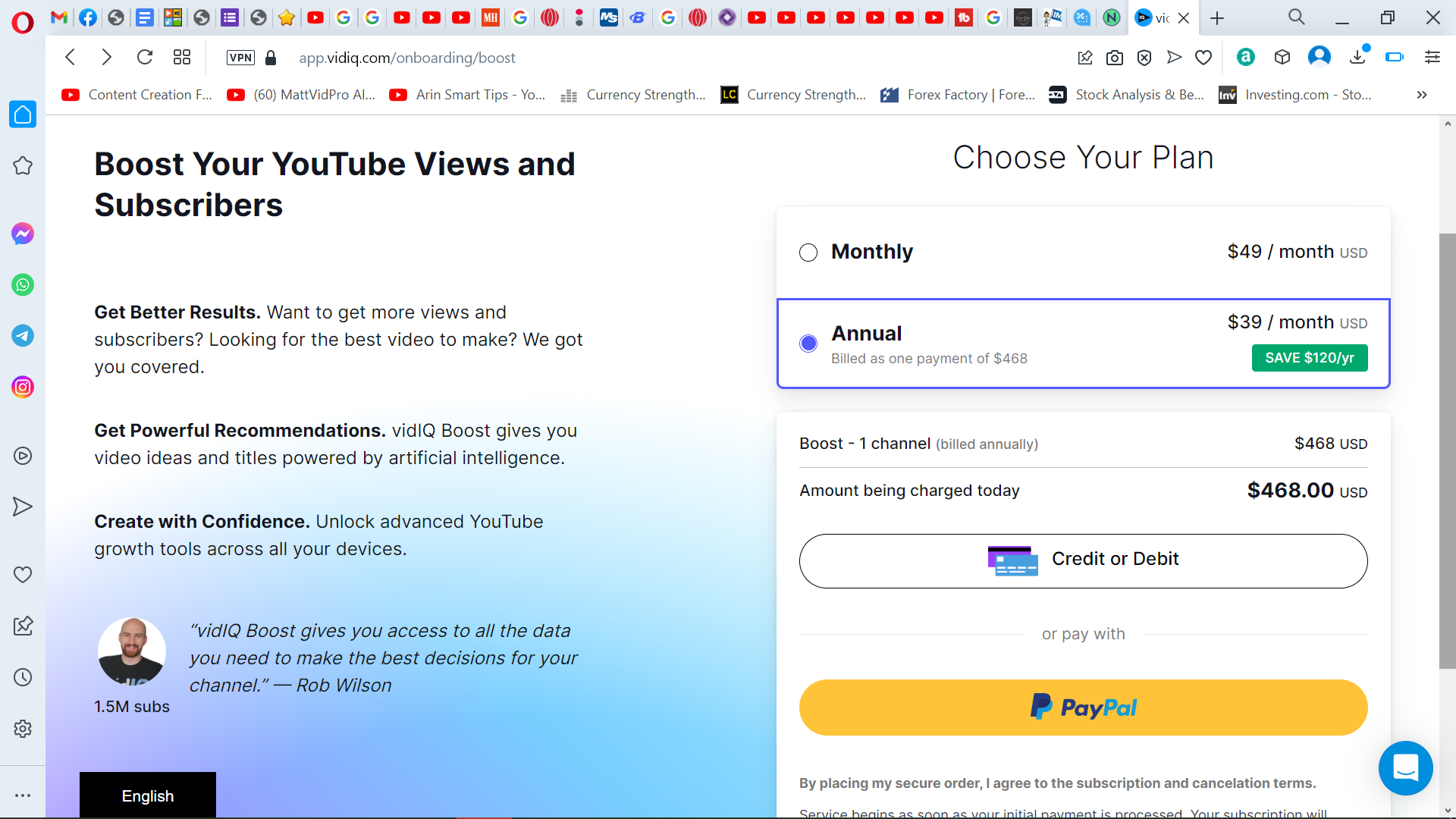1456x819 pixels.
Task: Open the battery saver icon
Action: point(1395,57)
